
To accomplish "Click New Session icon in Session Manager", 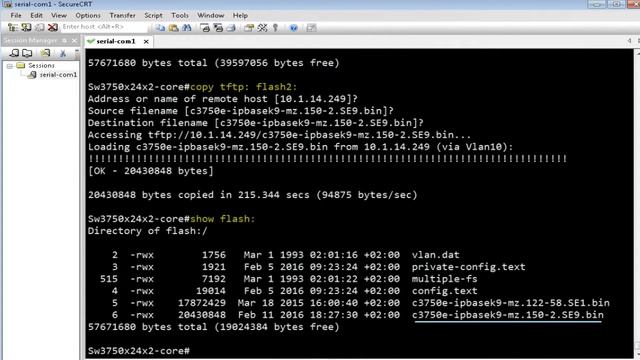I will coord(45,53).
